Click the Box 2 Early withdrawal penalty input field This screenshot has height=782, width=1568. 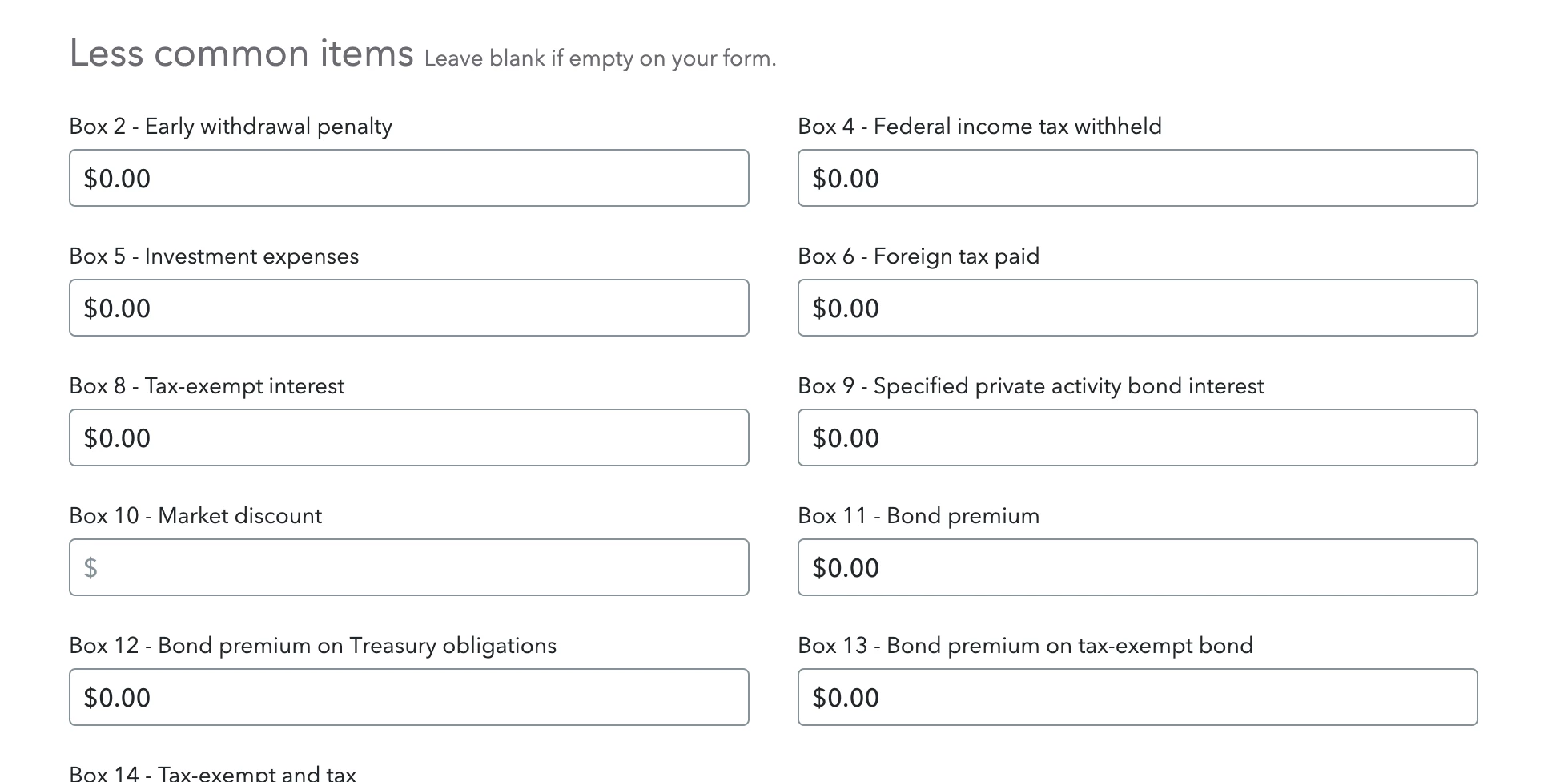[408, 178]
